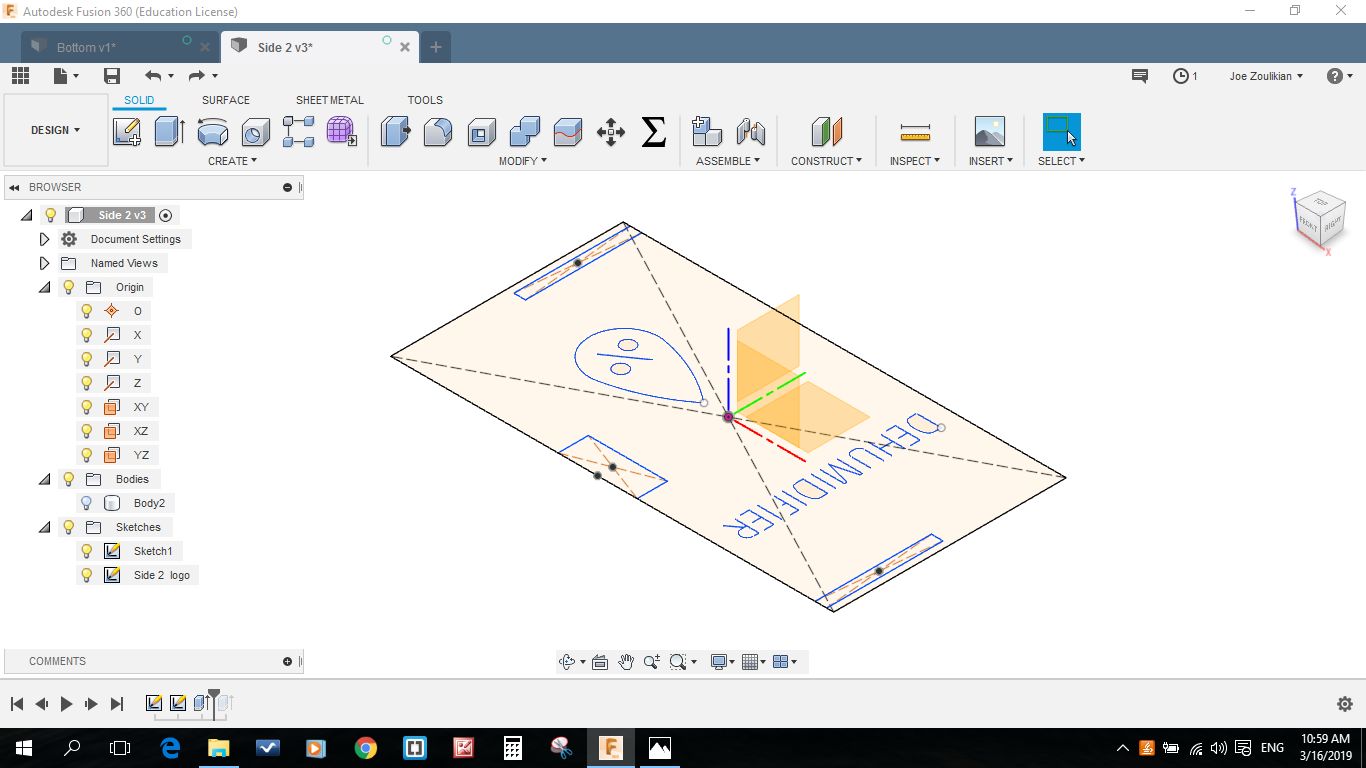This screenshot has width=1366, height=768.
Task: Choose the Revolve tool
Action: click(212, 131)
